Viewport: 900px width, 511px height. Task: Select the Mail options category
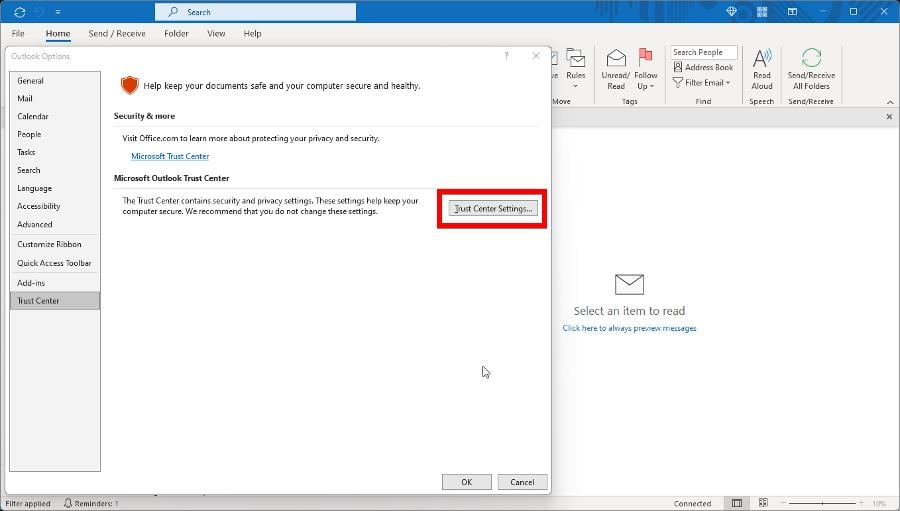click(x=55, y=99)
